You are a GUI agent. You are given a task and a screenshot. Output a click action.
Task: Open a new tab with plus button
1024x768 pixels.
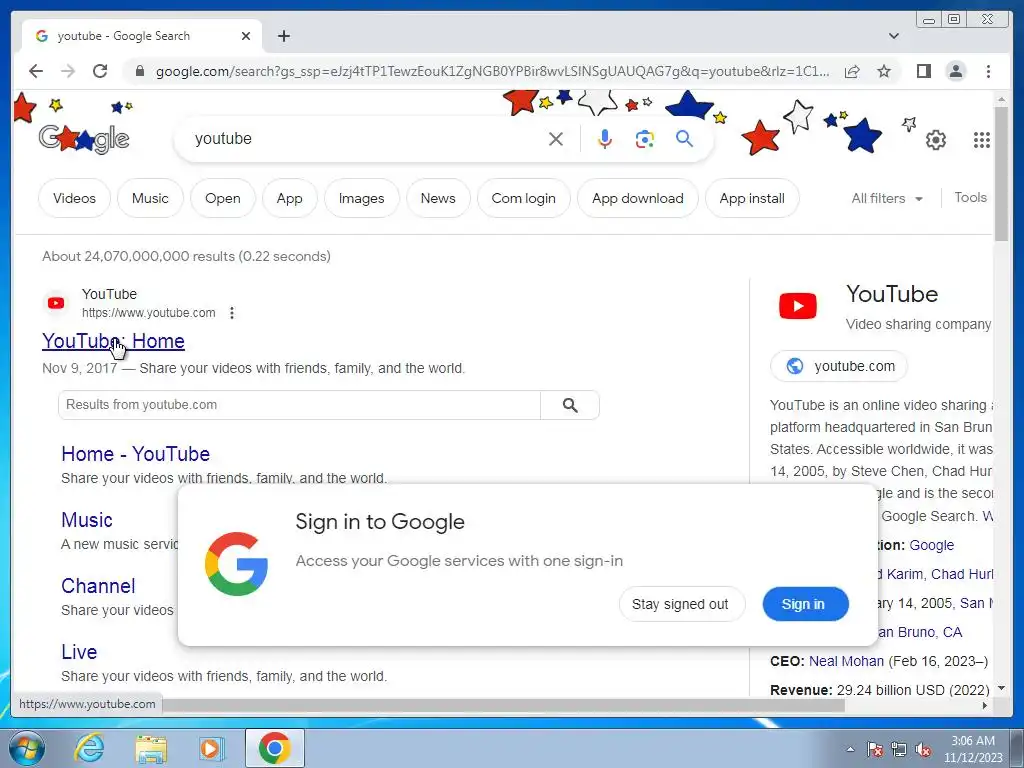(283, 36)
